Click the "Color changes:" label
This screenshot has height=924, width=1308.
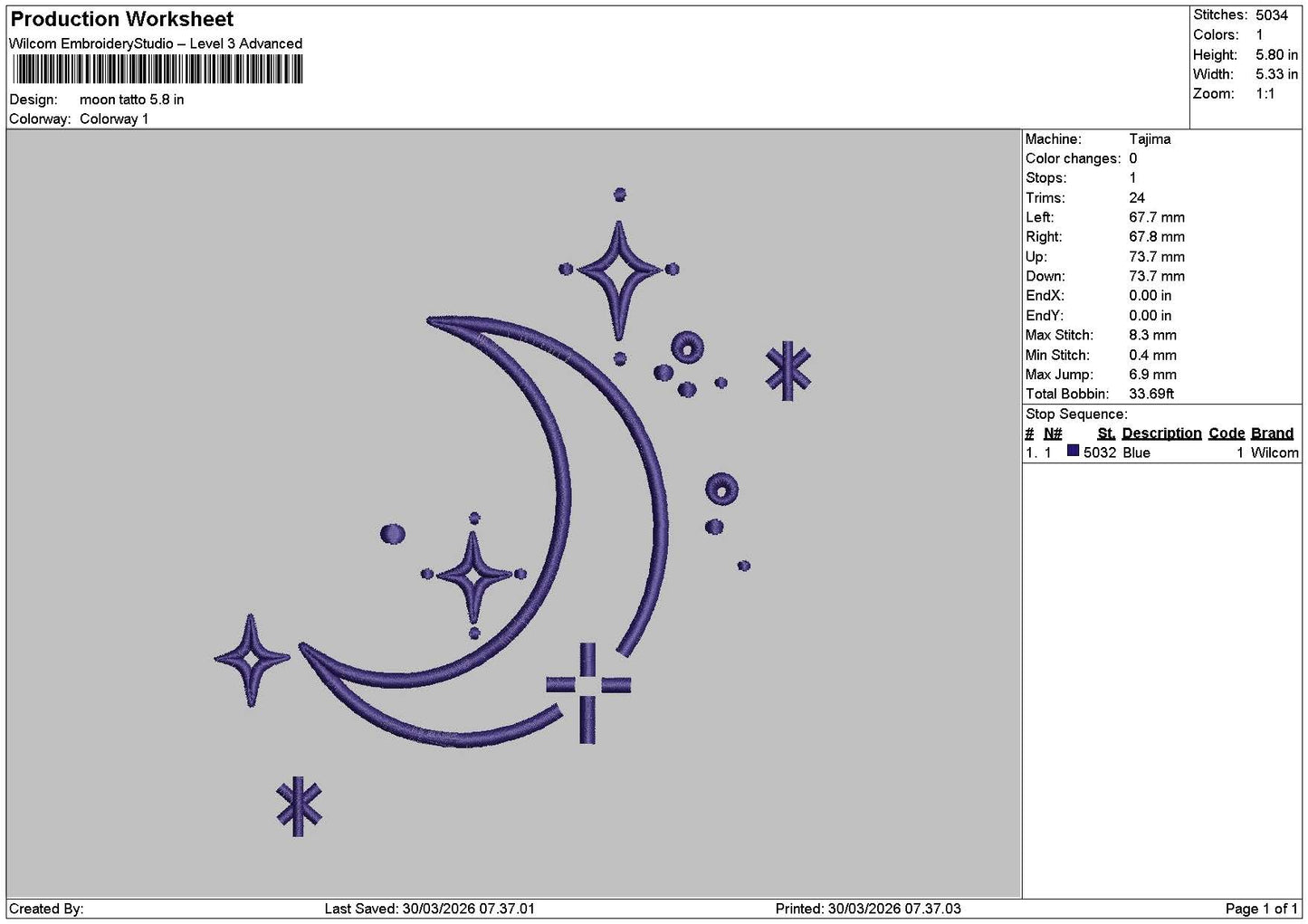(x=1073, y=159)
